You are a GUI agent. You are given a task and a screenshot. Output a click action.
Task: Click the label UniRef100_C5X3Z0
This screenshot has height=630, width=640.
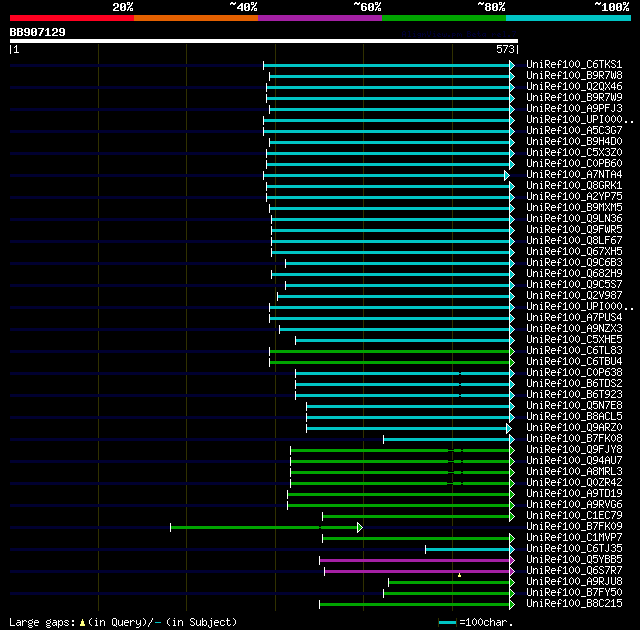pyautogui.click(x=574, y=153)
